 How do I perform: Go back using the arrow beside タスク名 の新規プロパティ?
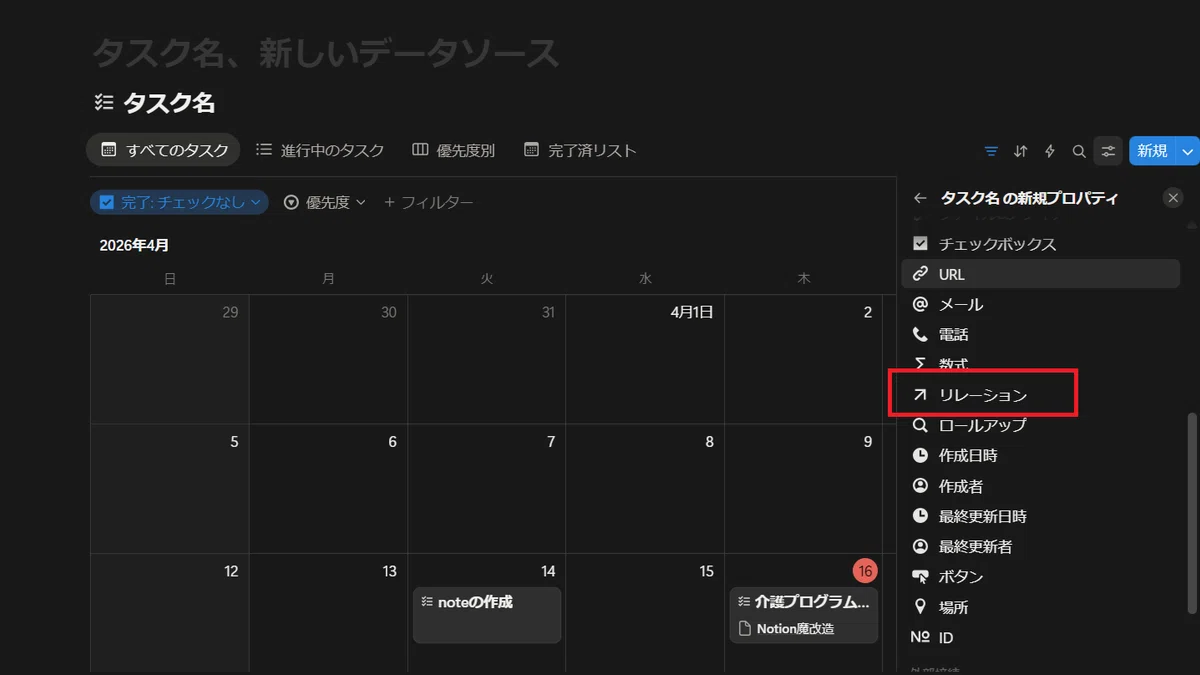[x=920, y=198]
